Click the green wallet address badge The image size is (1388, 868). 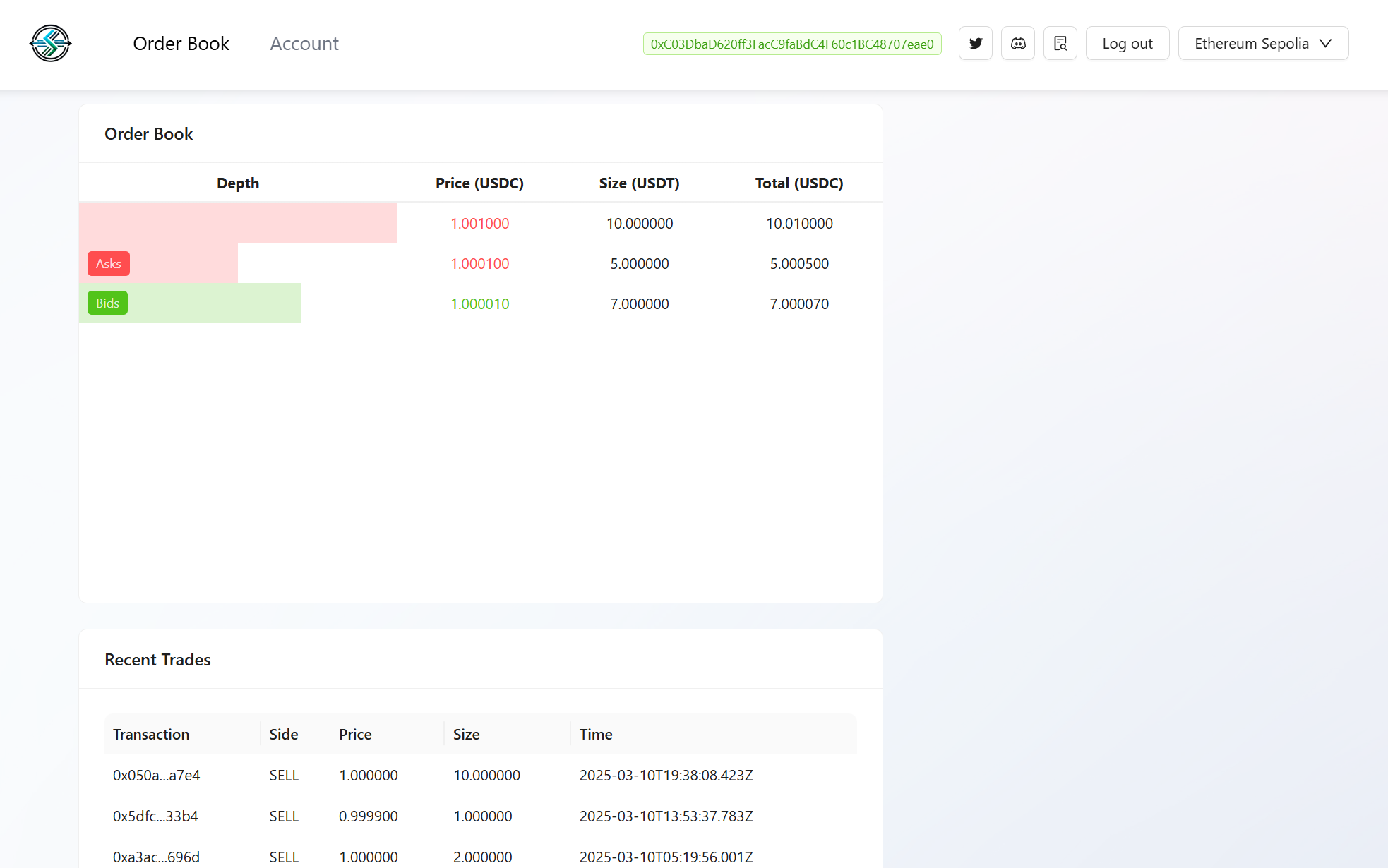[x=792, y=44]
